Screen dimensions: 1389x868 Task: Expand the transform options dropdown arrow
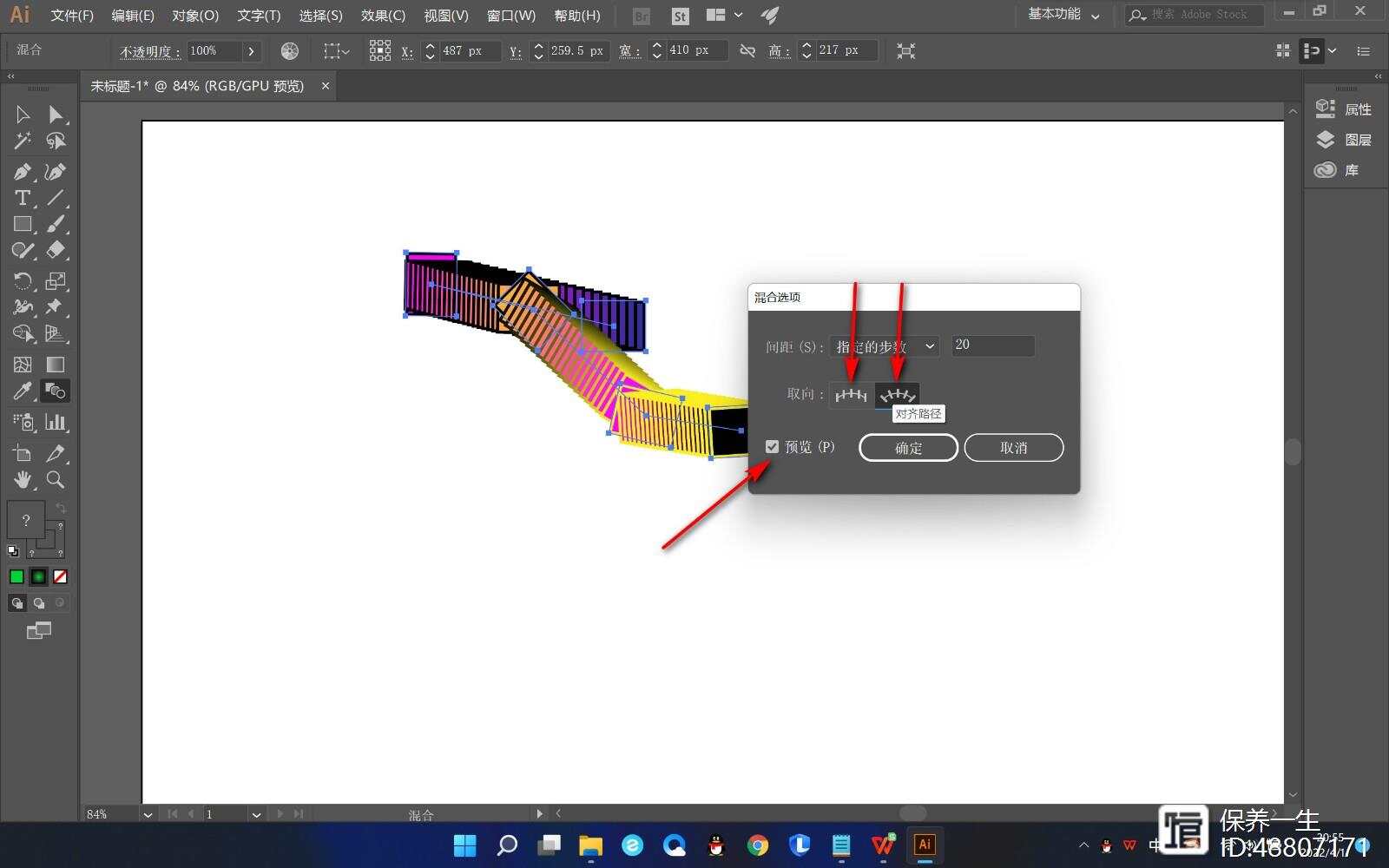click(346, 52)
